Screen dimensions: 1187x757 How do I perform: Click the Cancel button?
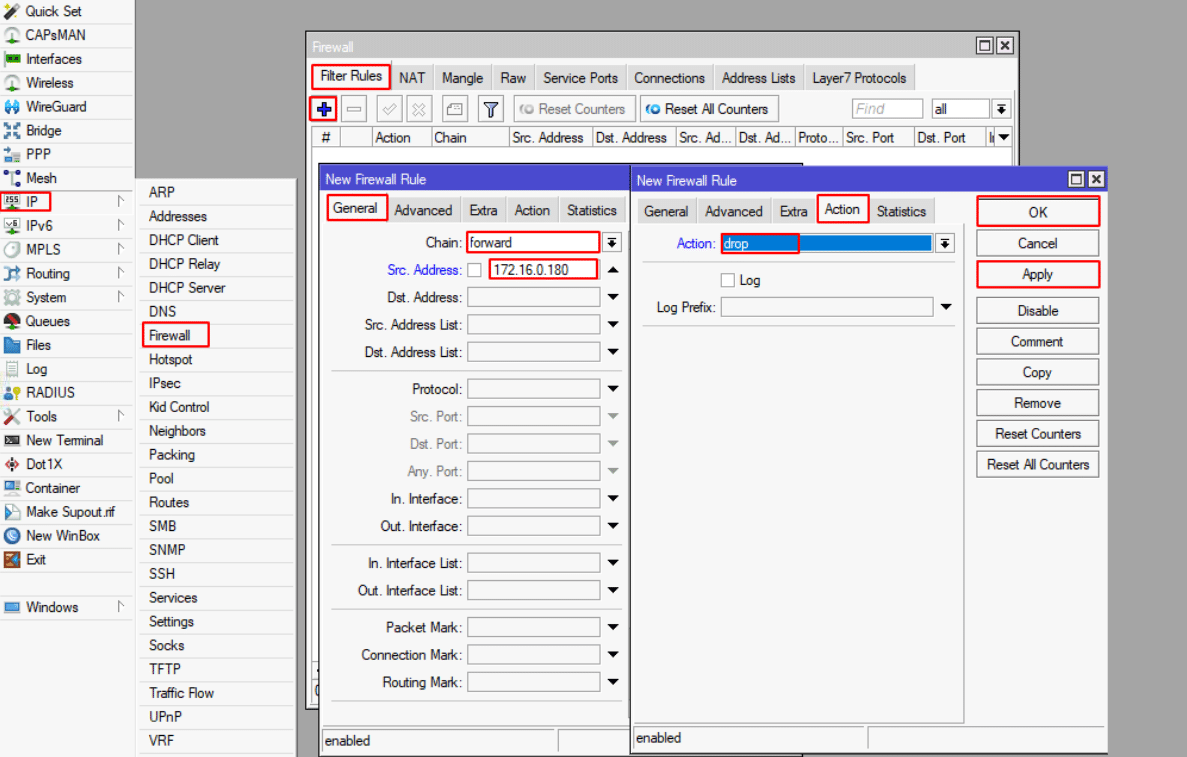(x=1037, y=243)
